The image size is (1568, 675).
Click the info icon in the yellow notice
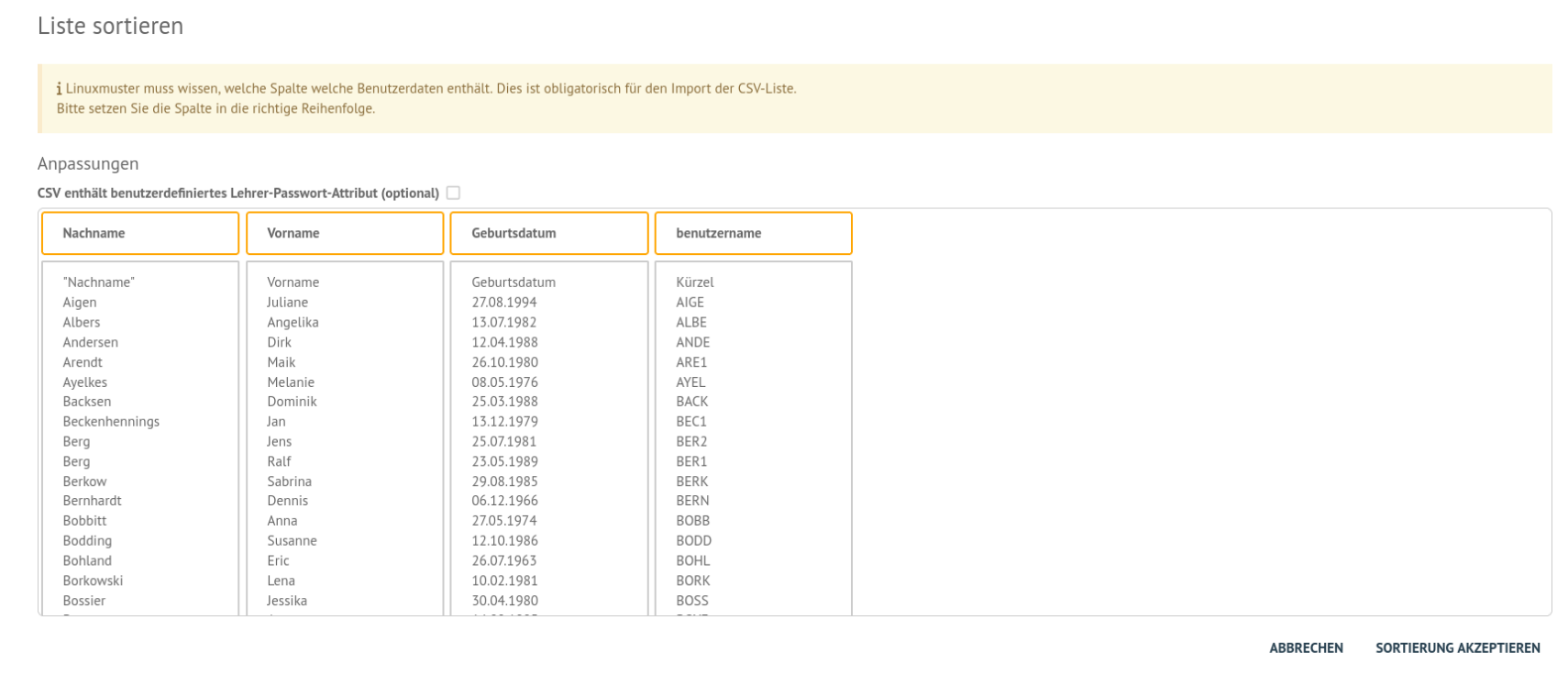point(60,89)
